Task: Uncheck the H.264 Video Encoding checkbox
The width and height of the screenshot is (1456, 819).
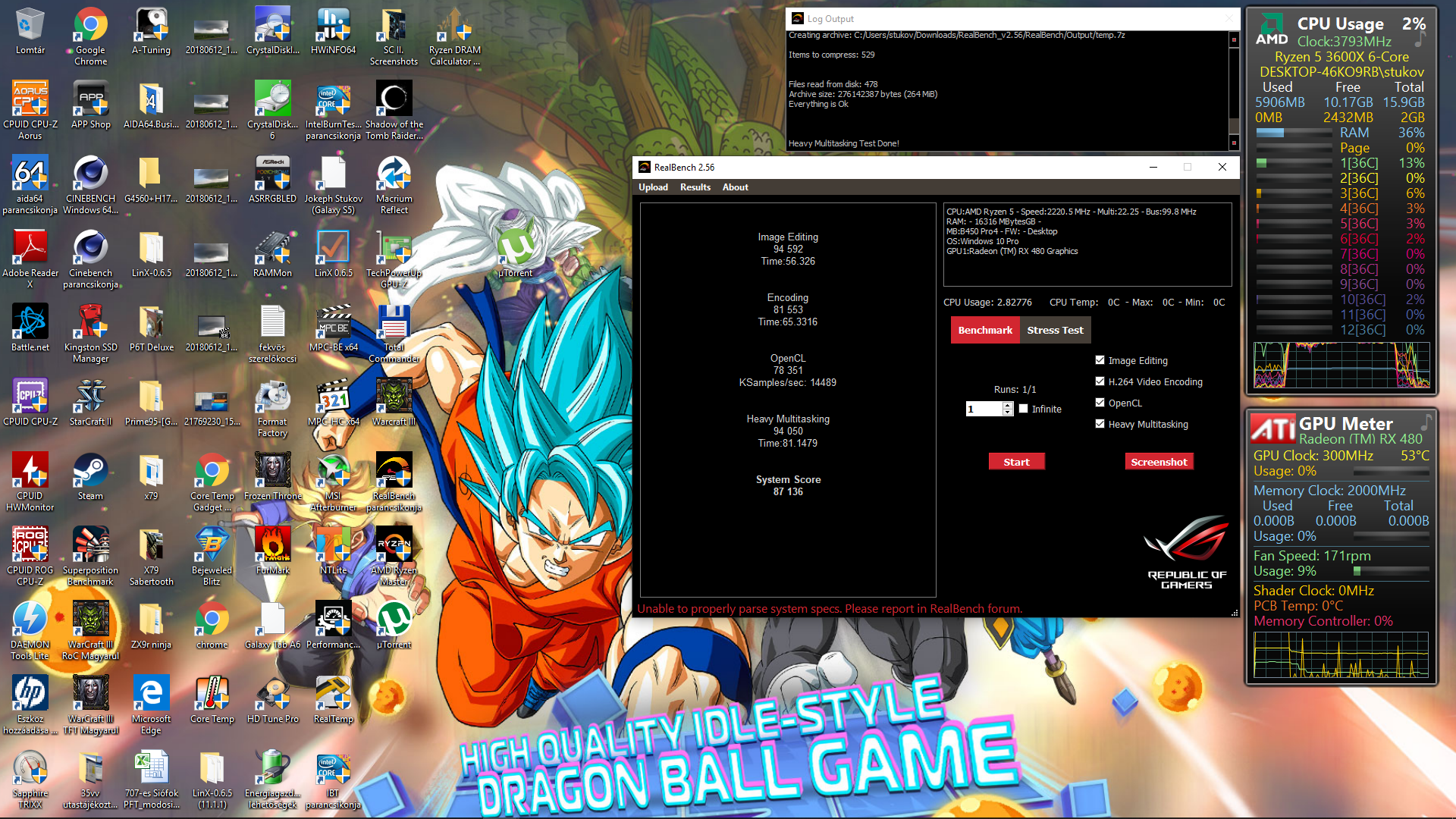Action: 1100,381
